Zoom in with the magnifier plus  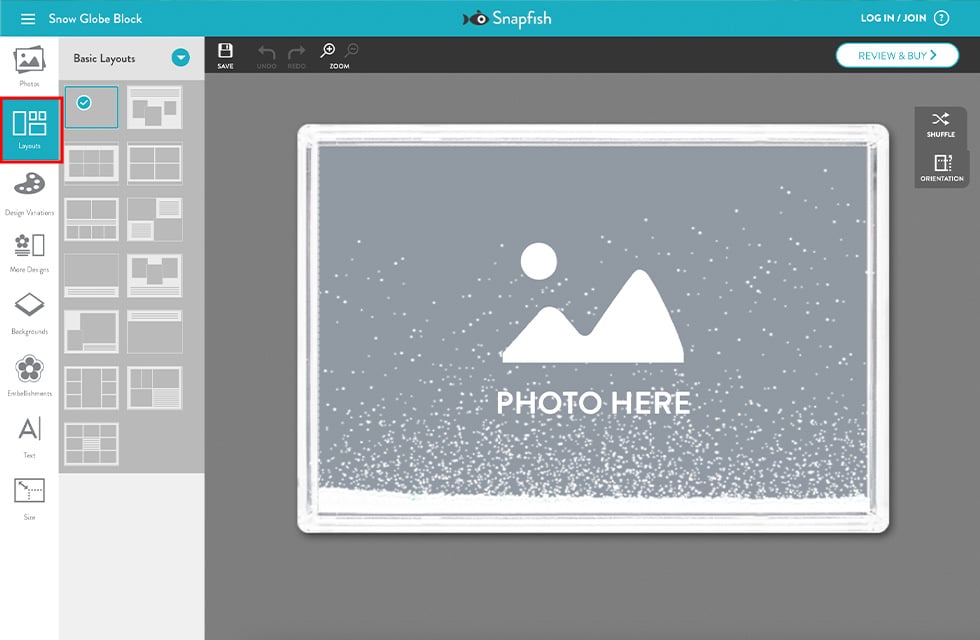pos(327,52)
